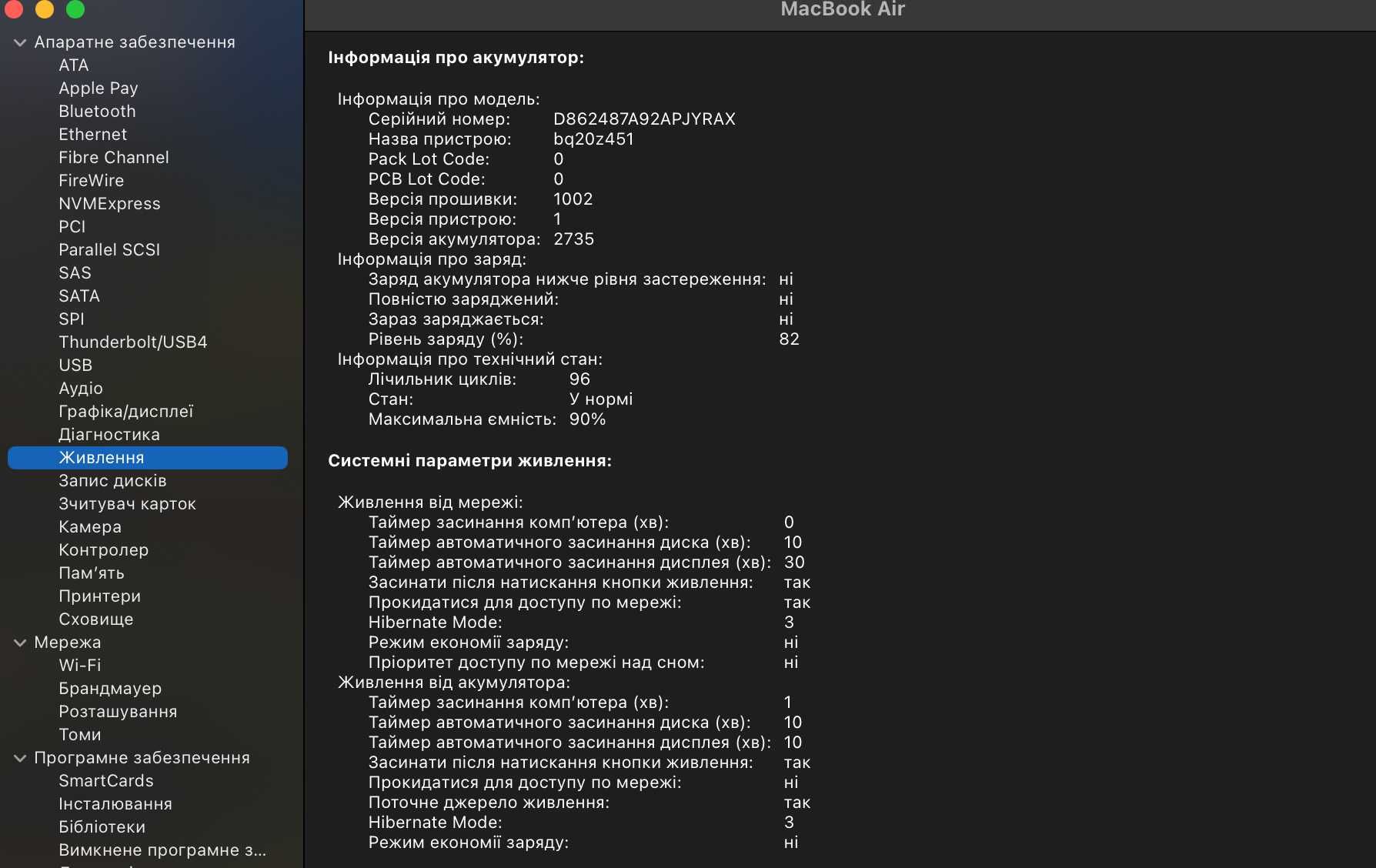The image size is (1376, 868).
Task: Select Wi-Fi under Мережа
Action: point(80,666)
